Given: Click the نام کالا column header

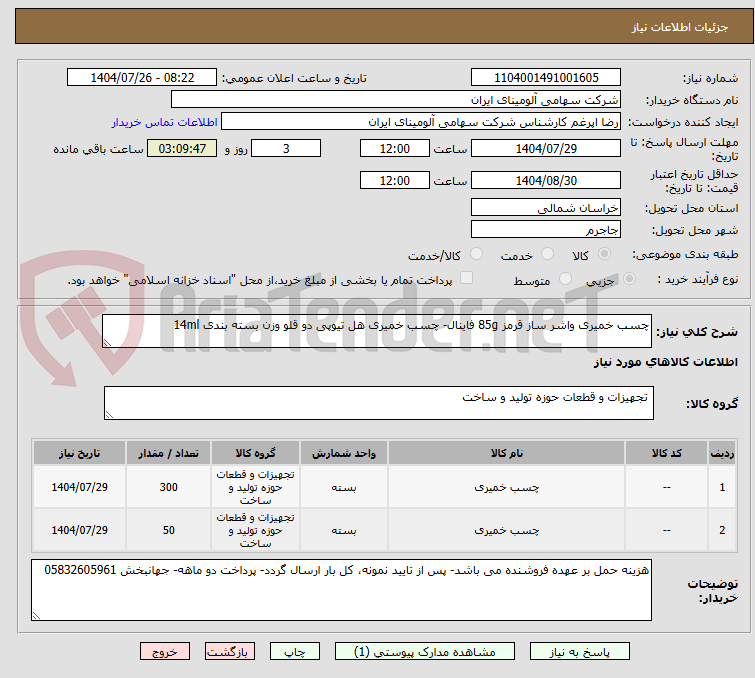Looking at the screenshot, I should click(507, 453).
